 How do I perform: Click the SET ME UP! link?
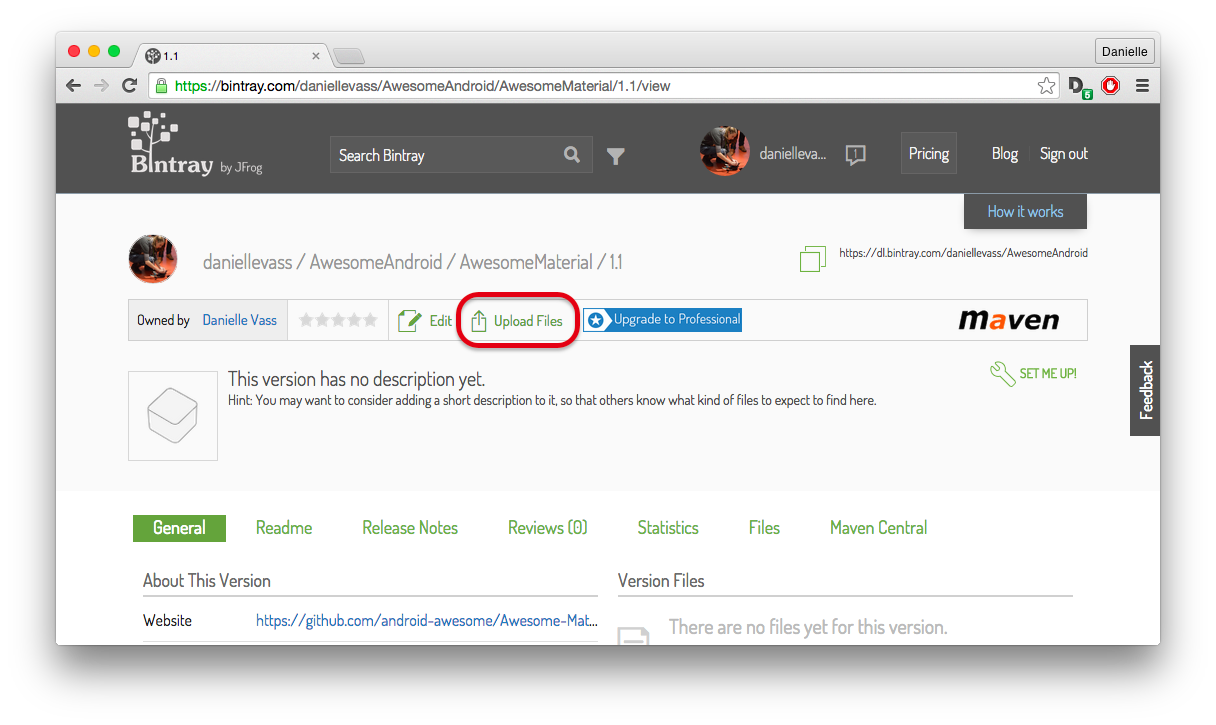pos(1048,374)
